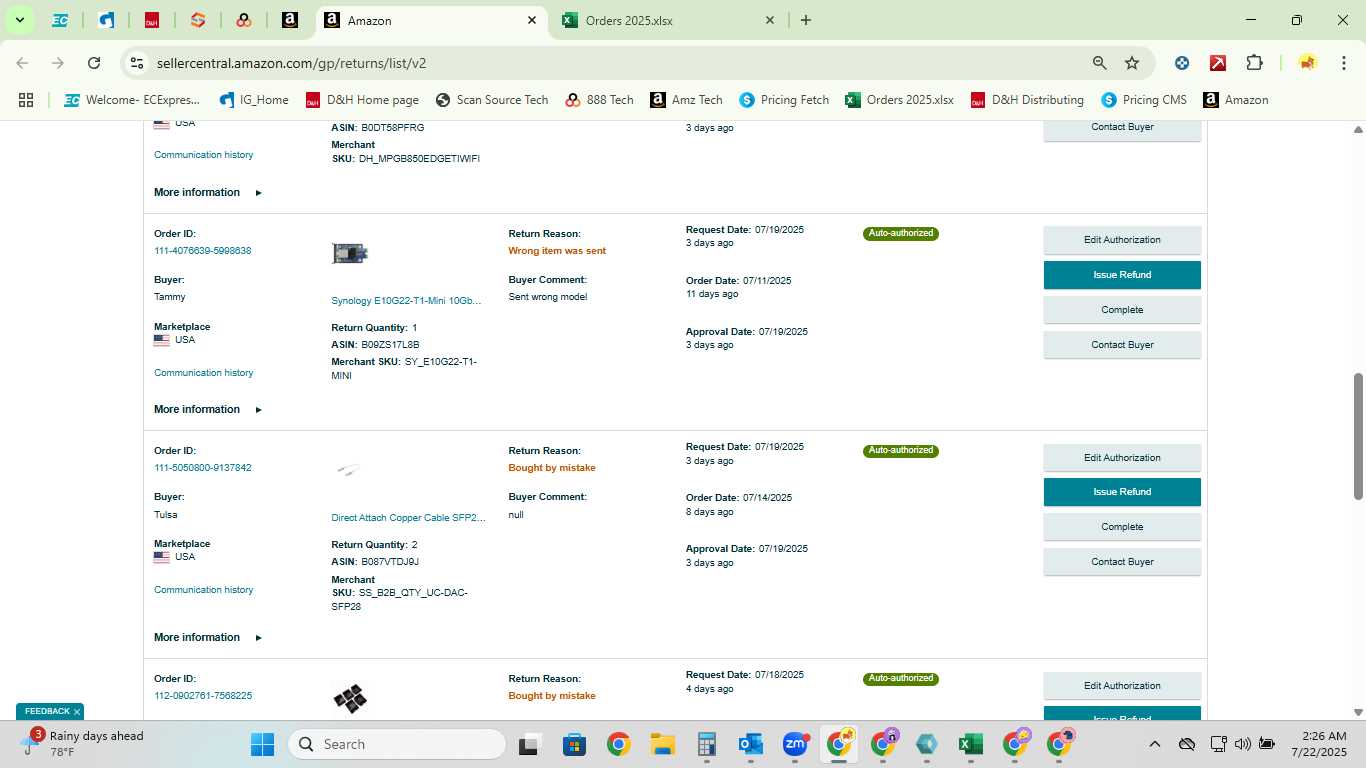Open the D&H Home page bookmark

click(x=362, y=100)
